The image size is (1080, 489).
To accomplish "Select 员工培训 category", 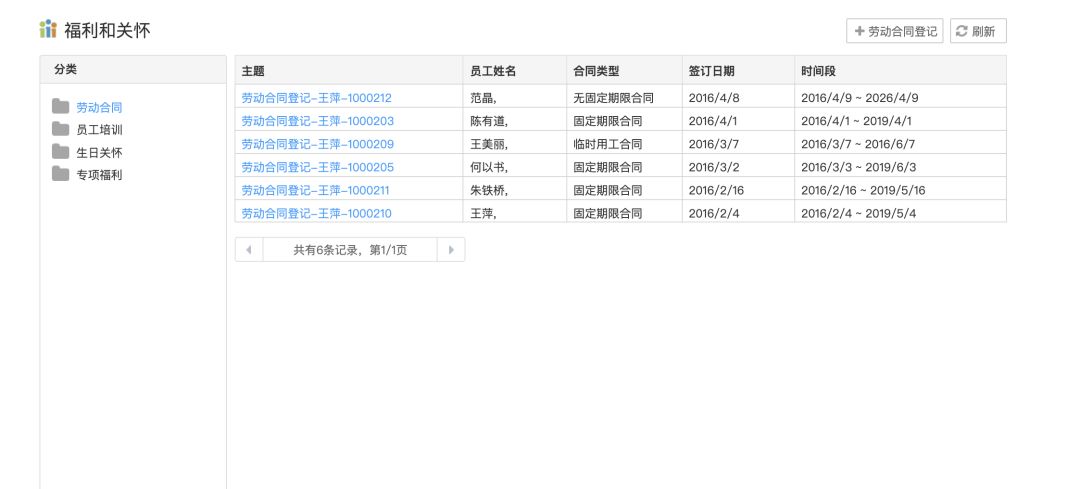I will click(99, 129).
